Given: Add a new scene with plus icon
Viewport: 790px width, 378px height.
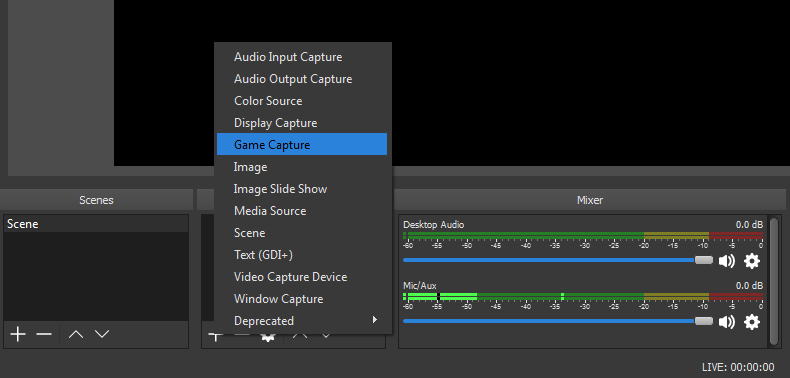Looking at the screenshot, I should coord(18,334).
